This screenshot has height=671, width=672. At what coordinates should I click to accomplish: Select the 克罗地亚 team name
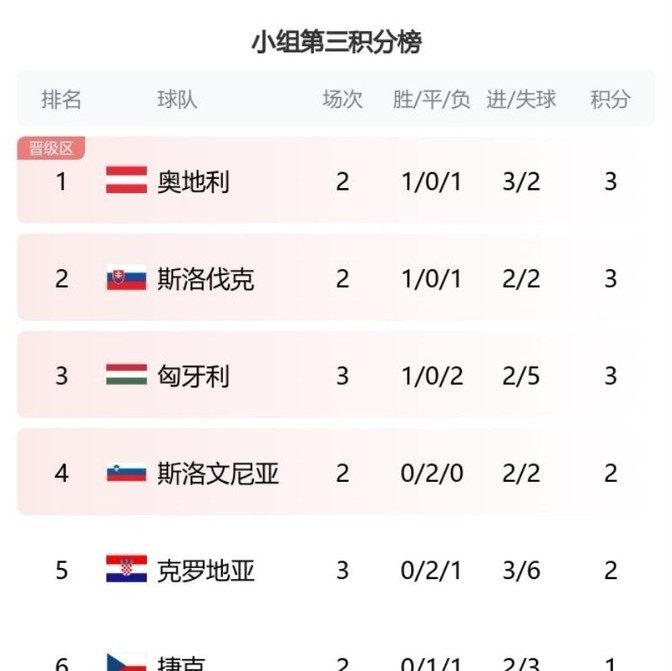(x=206, y=569)
